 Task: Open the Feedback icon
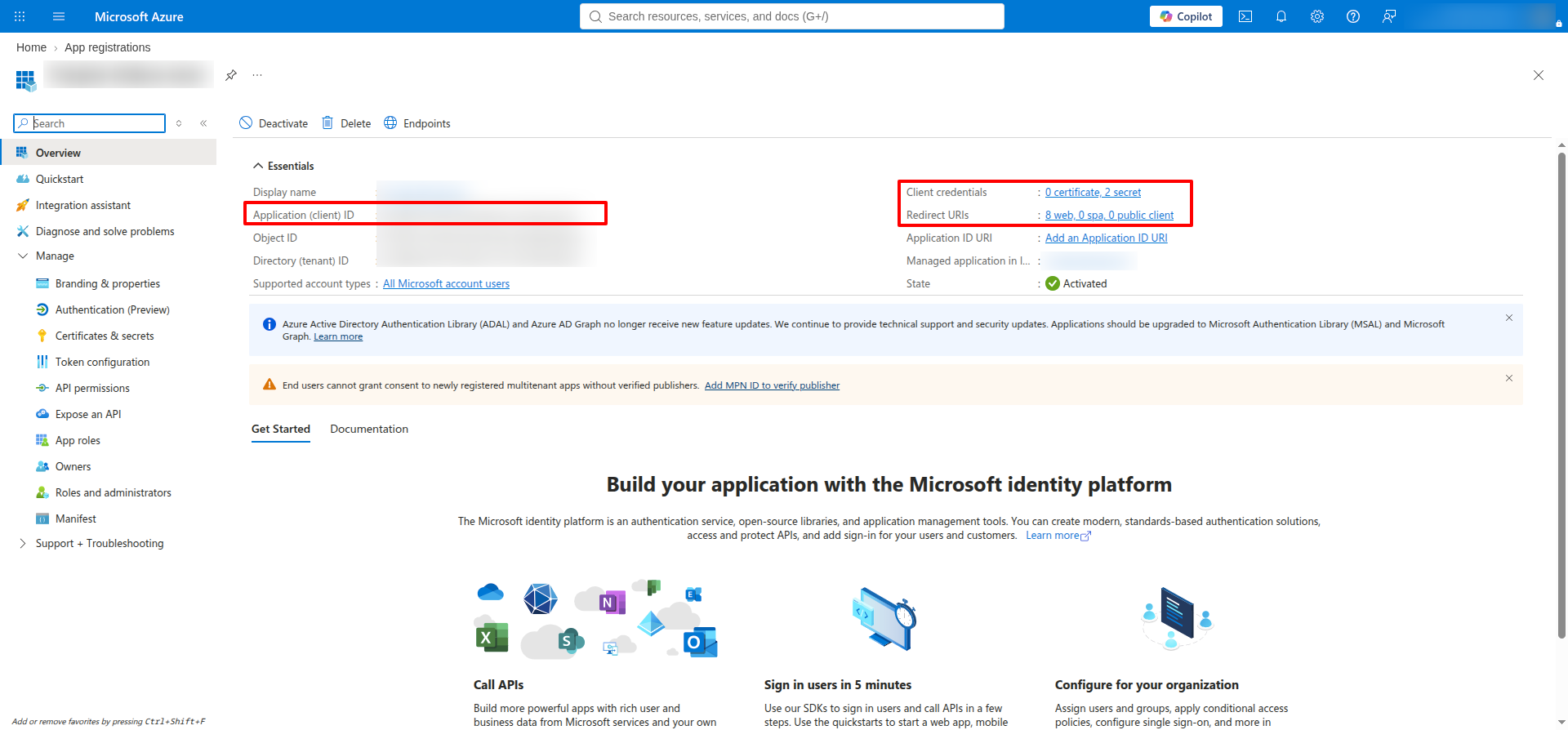[x=1389, y=16]
